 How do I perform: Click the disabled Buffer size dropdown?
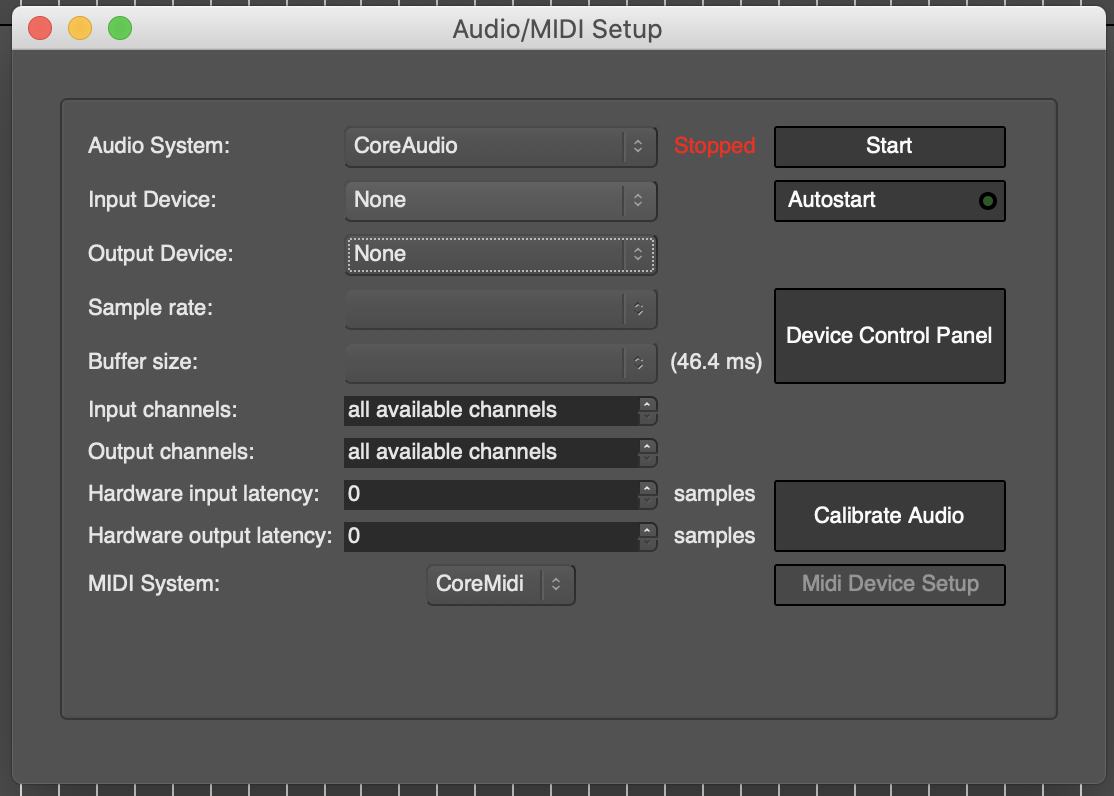click(500, 362)
